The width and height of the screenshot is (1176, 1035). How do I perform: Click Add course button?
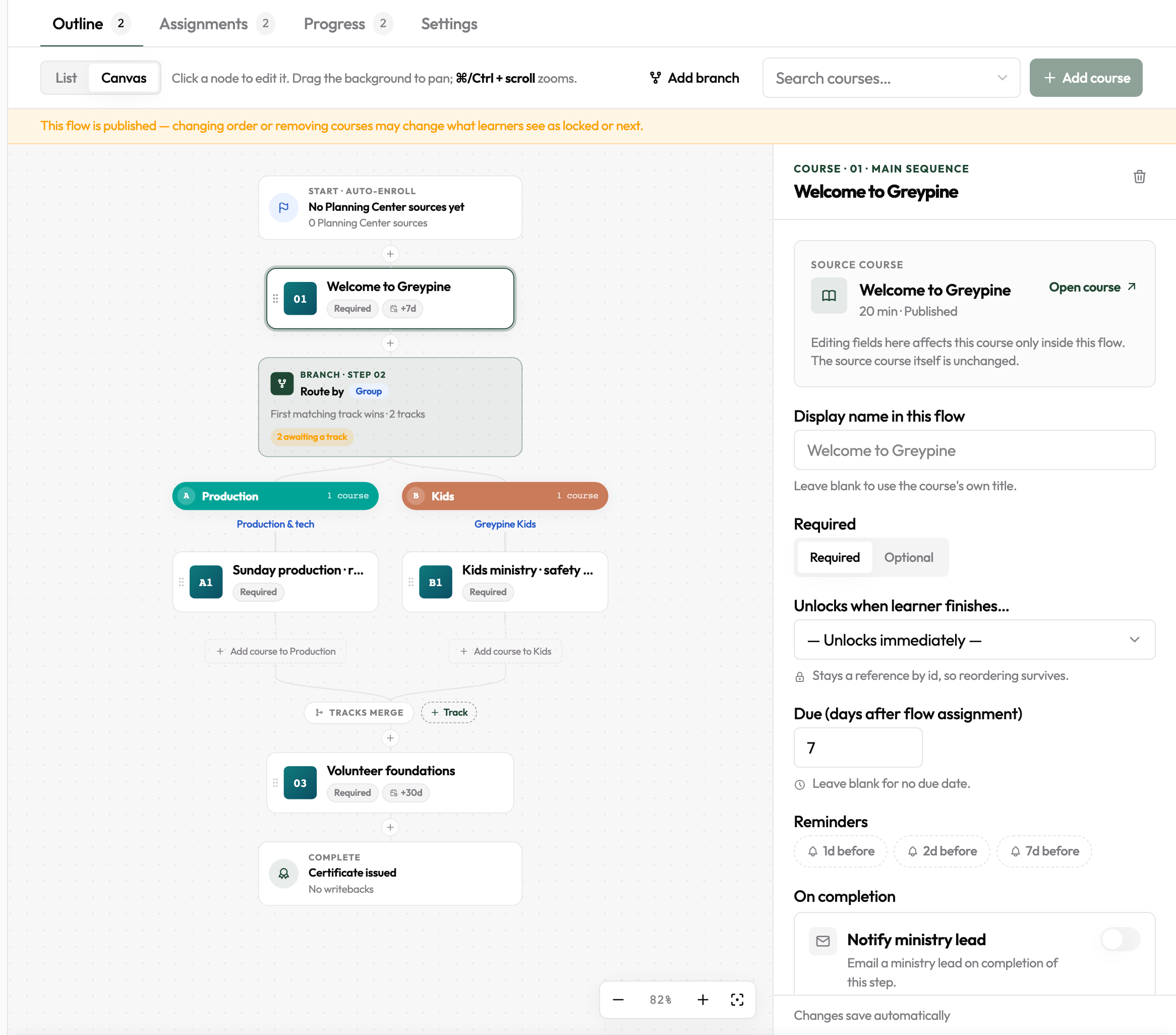1086,78
